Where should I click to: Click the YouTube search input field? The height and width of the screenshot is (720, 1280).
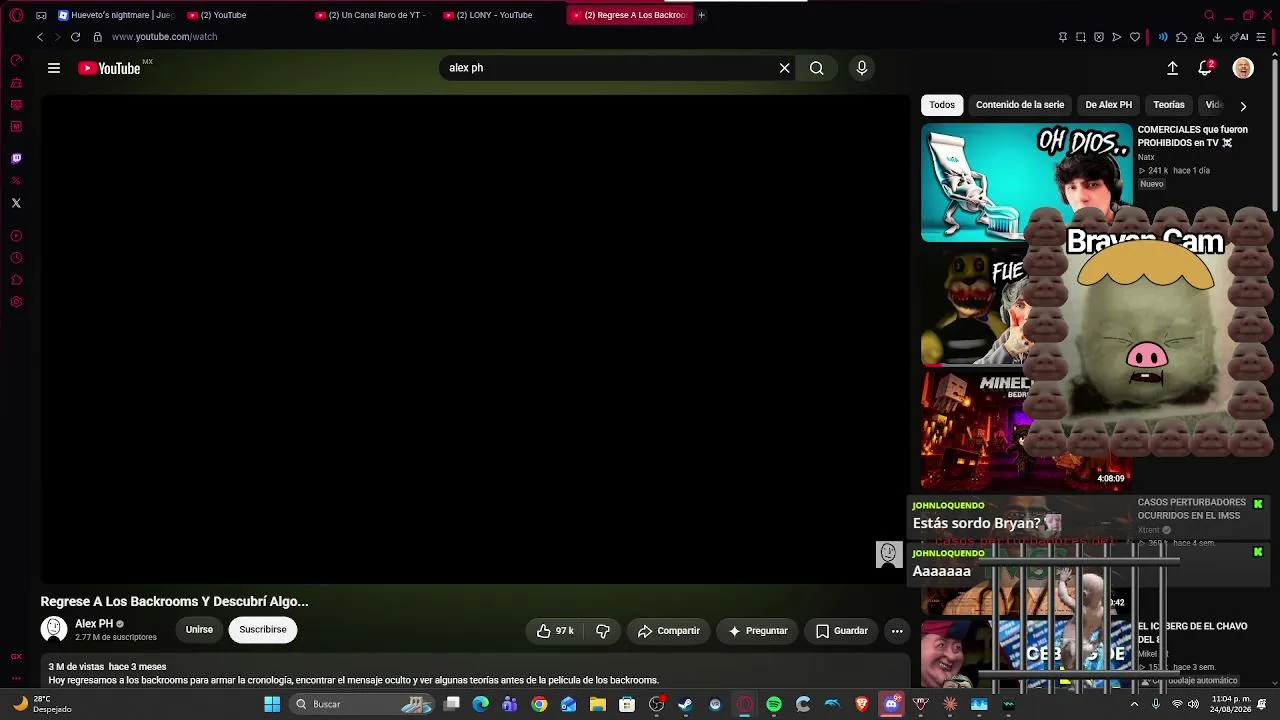pyautogui.click(x=610, y=68)
